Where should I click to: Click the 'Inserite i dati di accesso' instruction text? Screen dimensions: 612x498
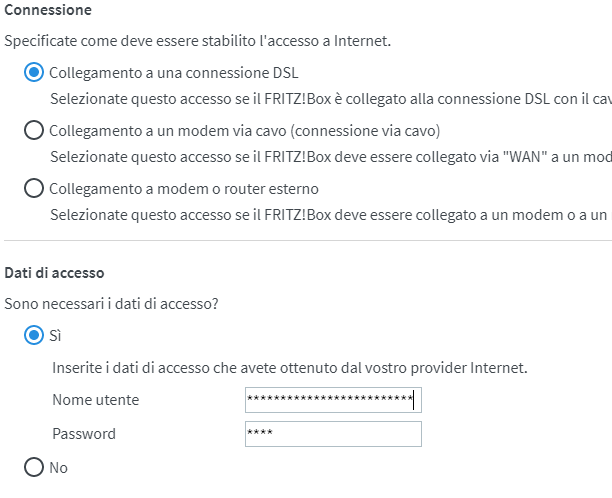tap(290, 368)
